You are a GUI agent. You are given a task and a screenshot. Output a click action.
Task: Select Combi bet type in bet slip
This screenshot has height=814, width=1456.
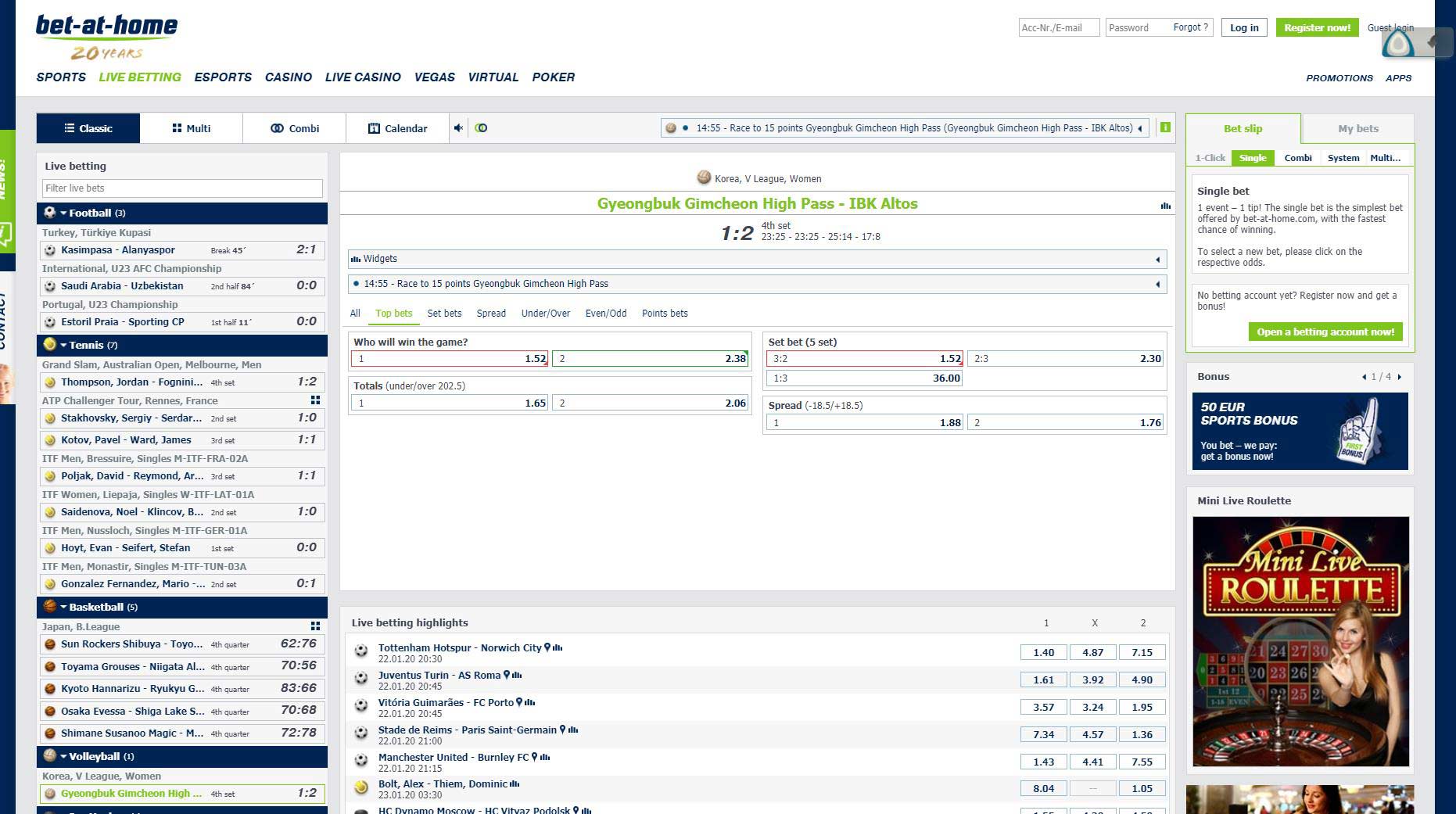click(1298, 158)
